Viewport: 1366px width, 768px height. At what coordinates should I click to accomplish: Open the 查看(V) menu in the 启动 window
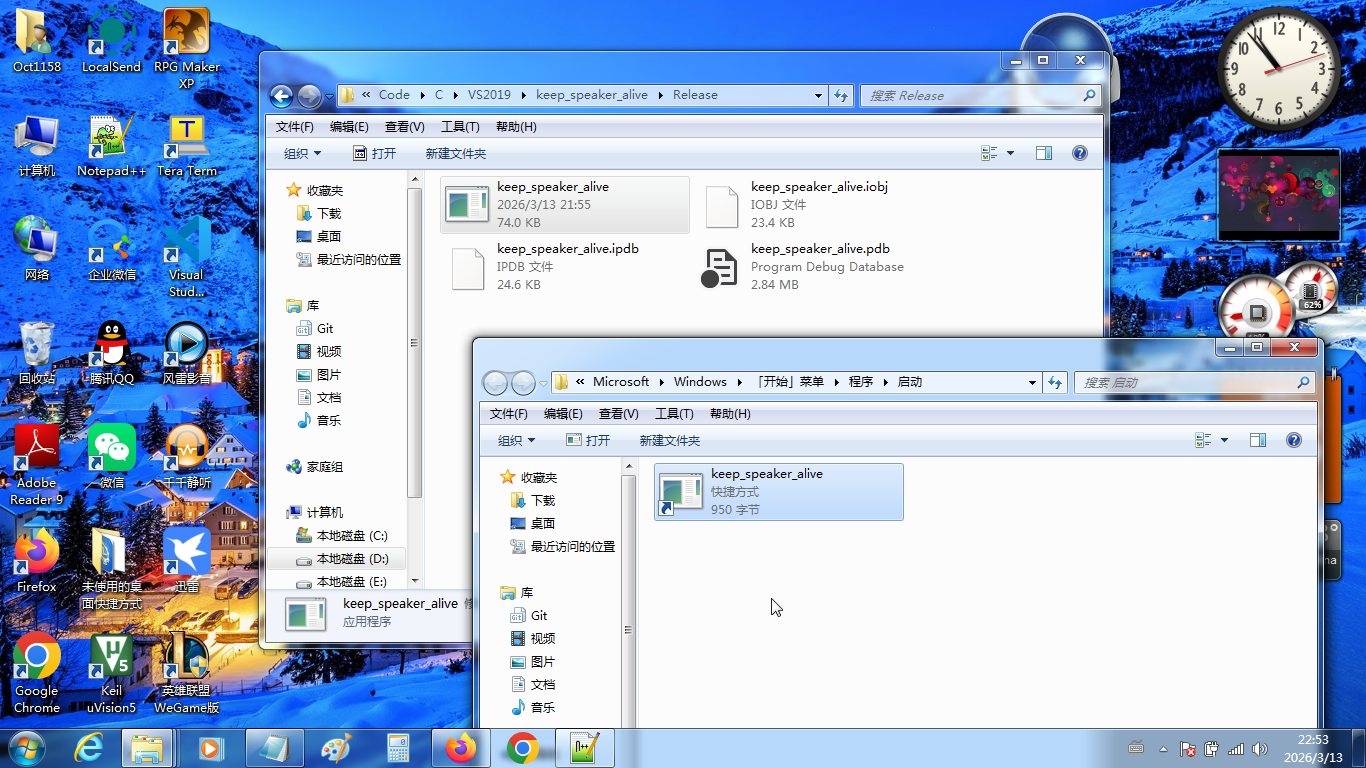[x=618, y=414]
